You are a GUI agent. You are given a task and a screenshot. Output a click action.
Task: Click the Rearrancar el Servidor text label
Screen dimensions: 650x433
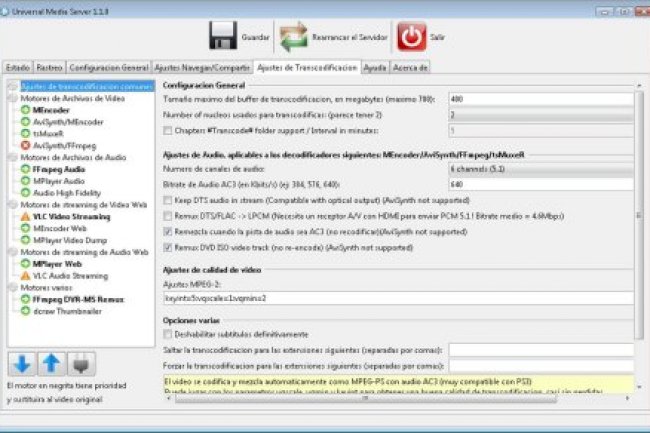[x=349, y=37]
